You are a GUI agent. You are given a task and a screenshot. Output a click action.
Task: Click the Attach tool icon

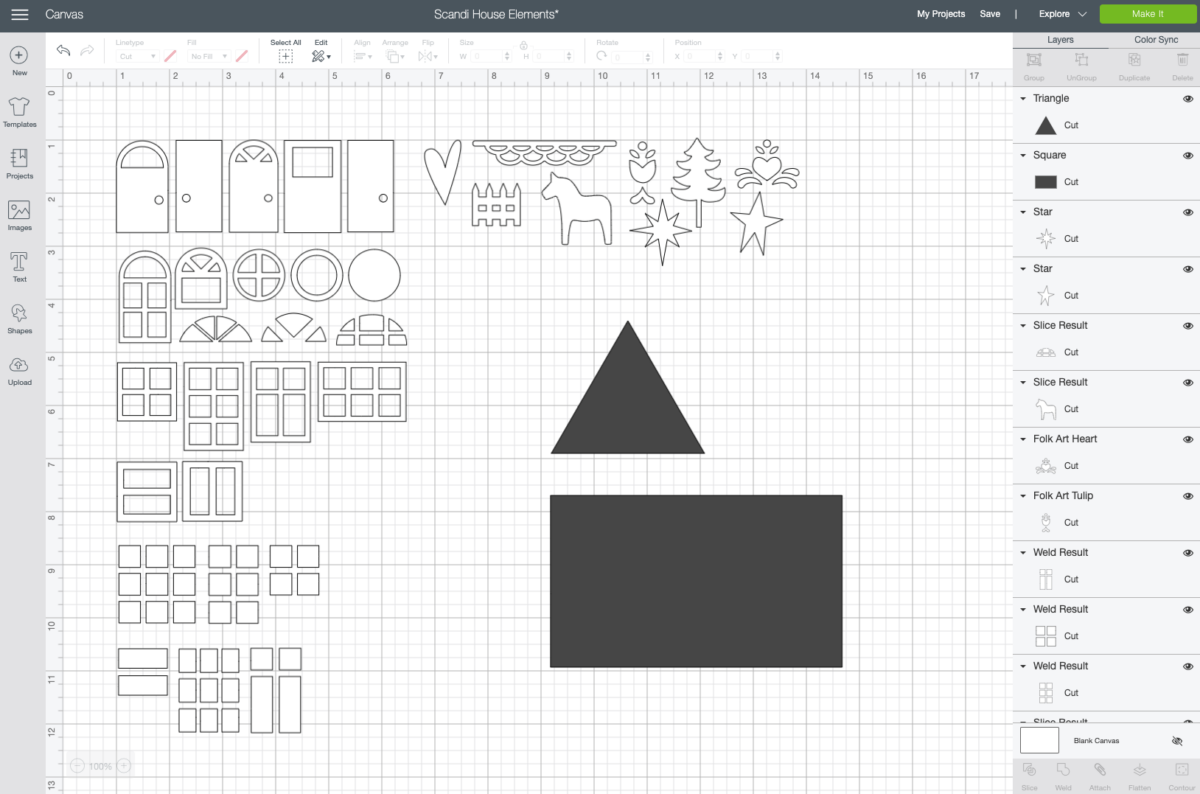(1099, 769)
